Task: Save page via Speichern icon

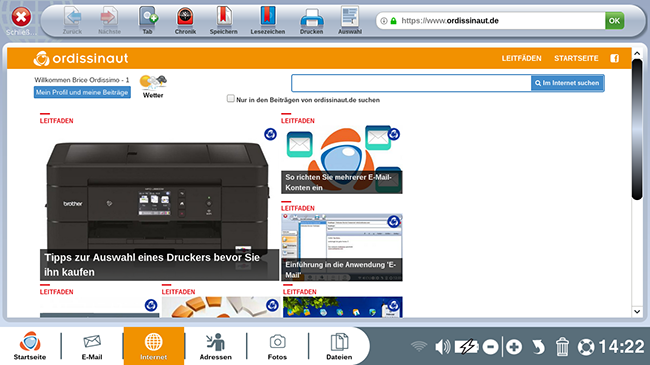Action: [x=223, y=20]
